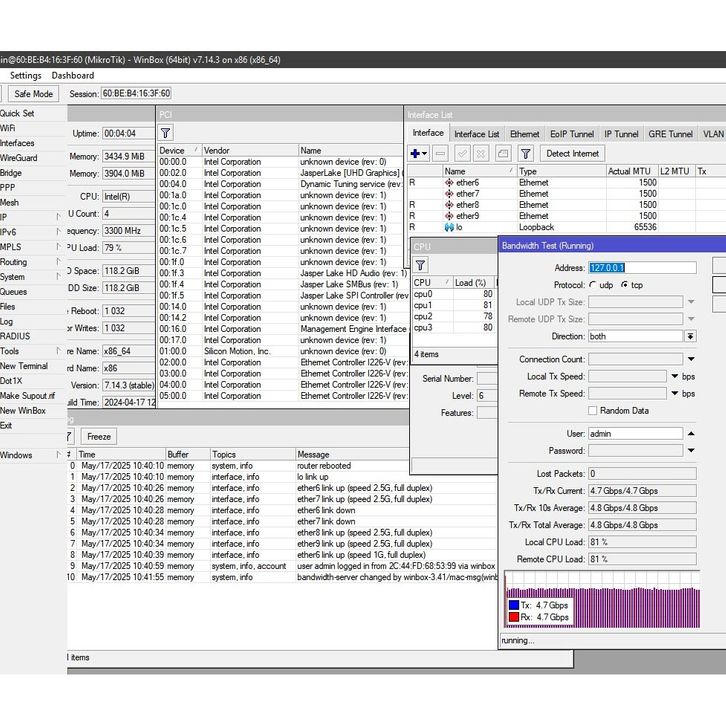
Task: Open WireGuard from the left sidebar menu
Action: [x=19, y=158]
